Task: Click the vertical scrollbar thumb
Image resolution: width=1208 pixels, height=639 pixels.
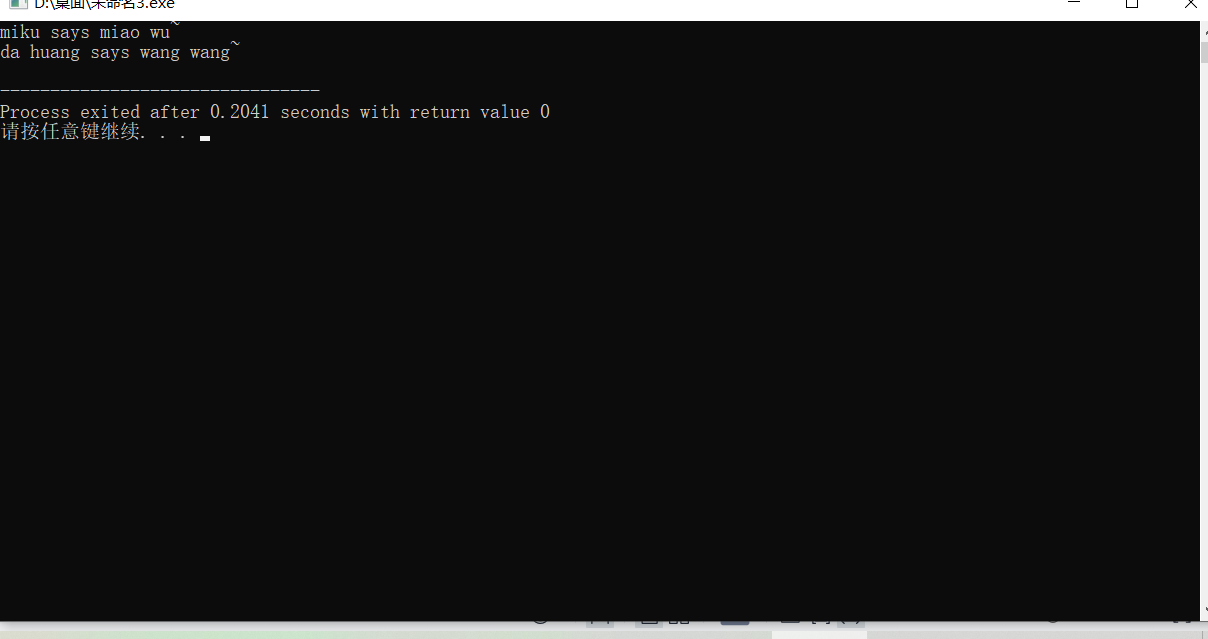Action: [x=1203, y=51]
